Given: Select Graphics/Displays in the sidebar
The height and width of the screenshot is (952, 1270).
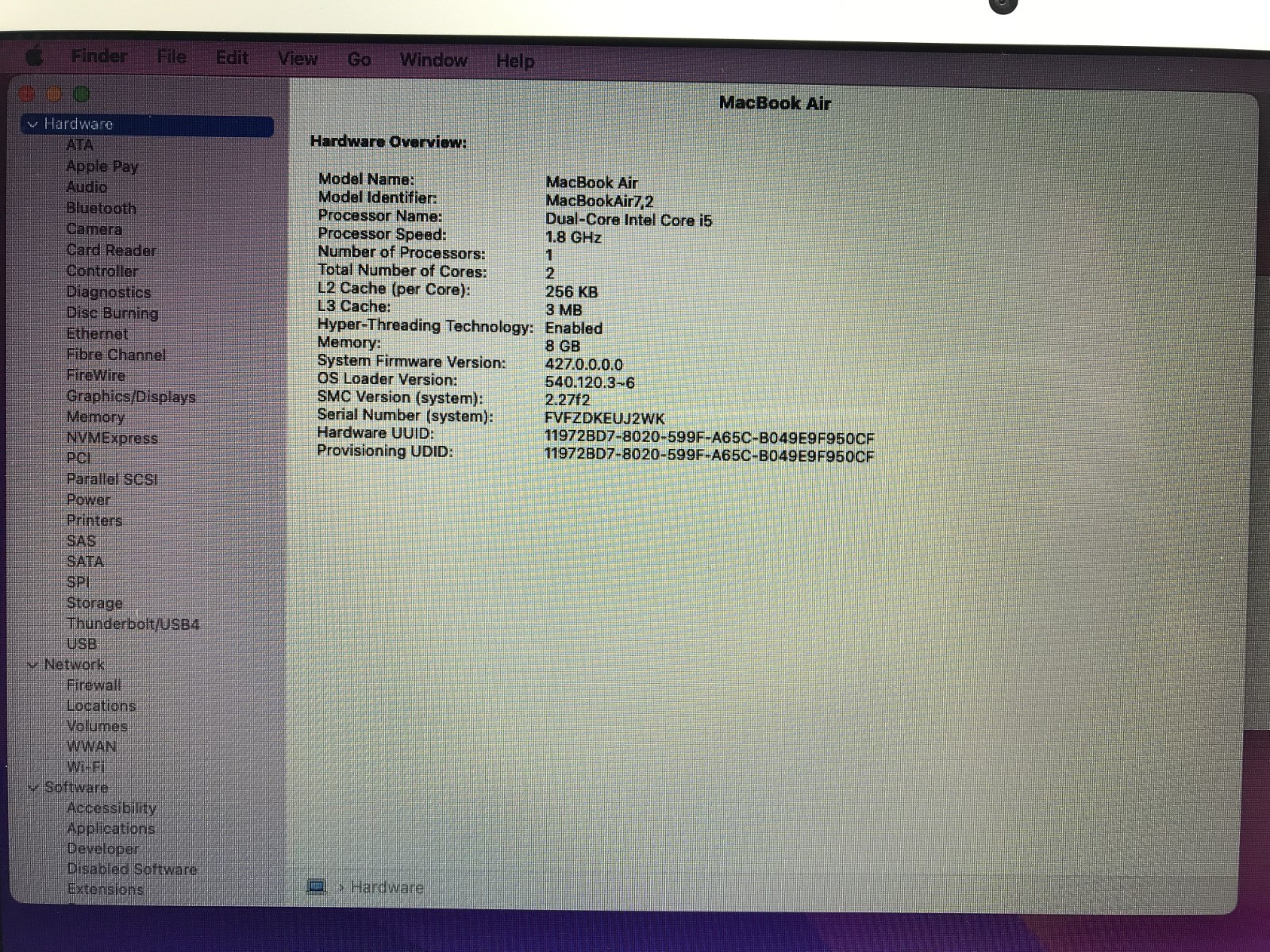Looking at the screenshot, I should 131,397.
